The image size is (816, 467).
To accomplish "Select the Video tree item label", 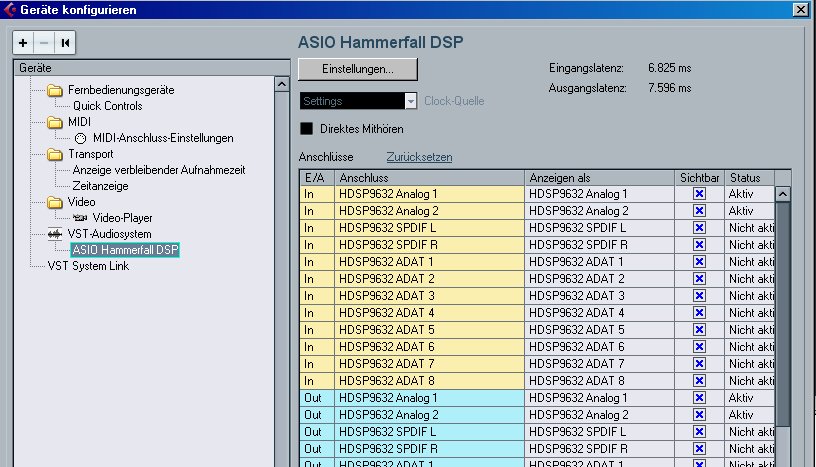I will (x=81, y=202).
